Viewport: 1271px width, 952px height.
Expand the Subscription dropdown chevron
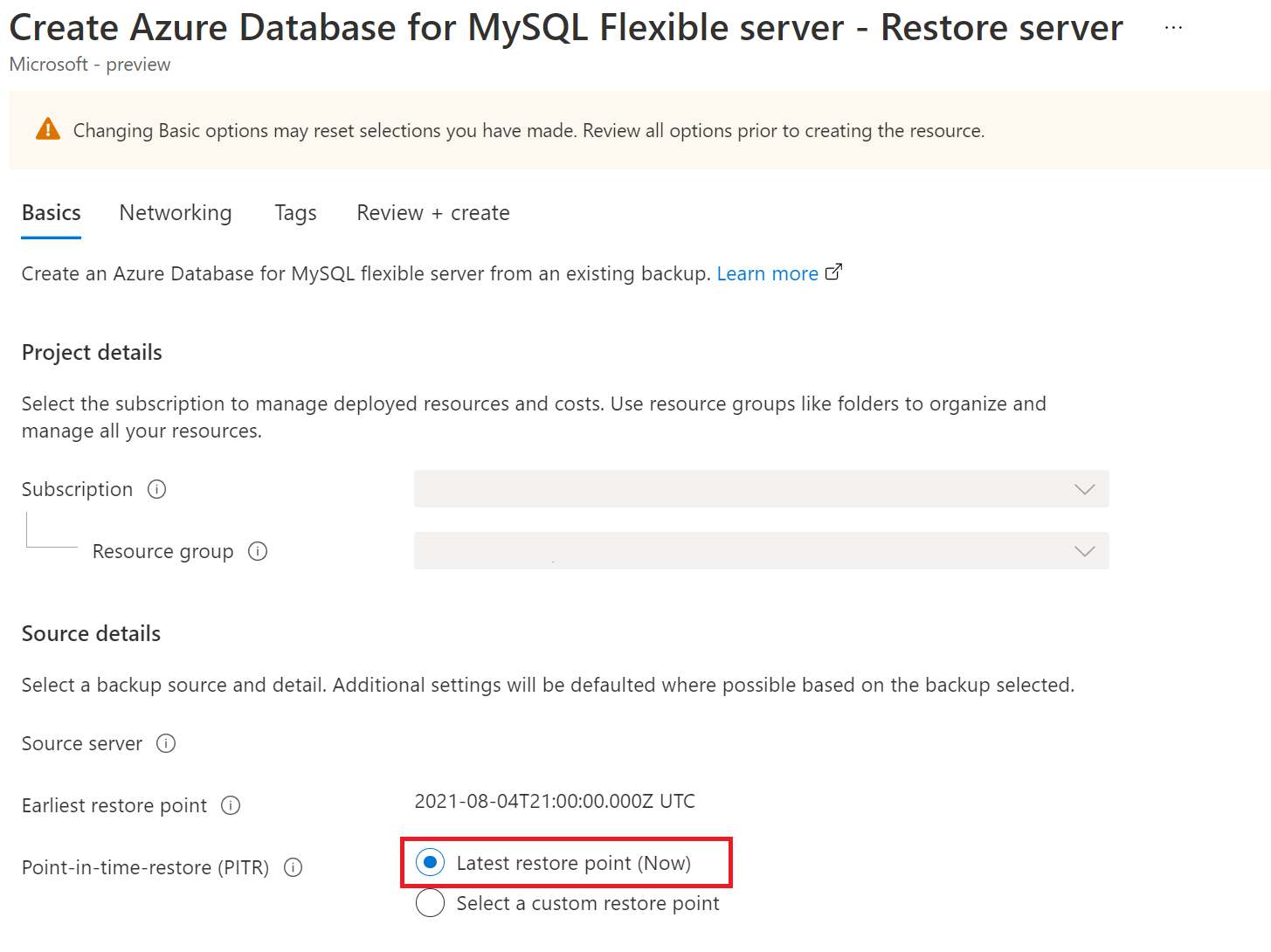1085,489
